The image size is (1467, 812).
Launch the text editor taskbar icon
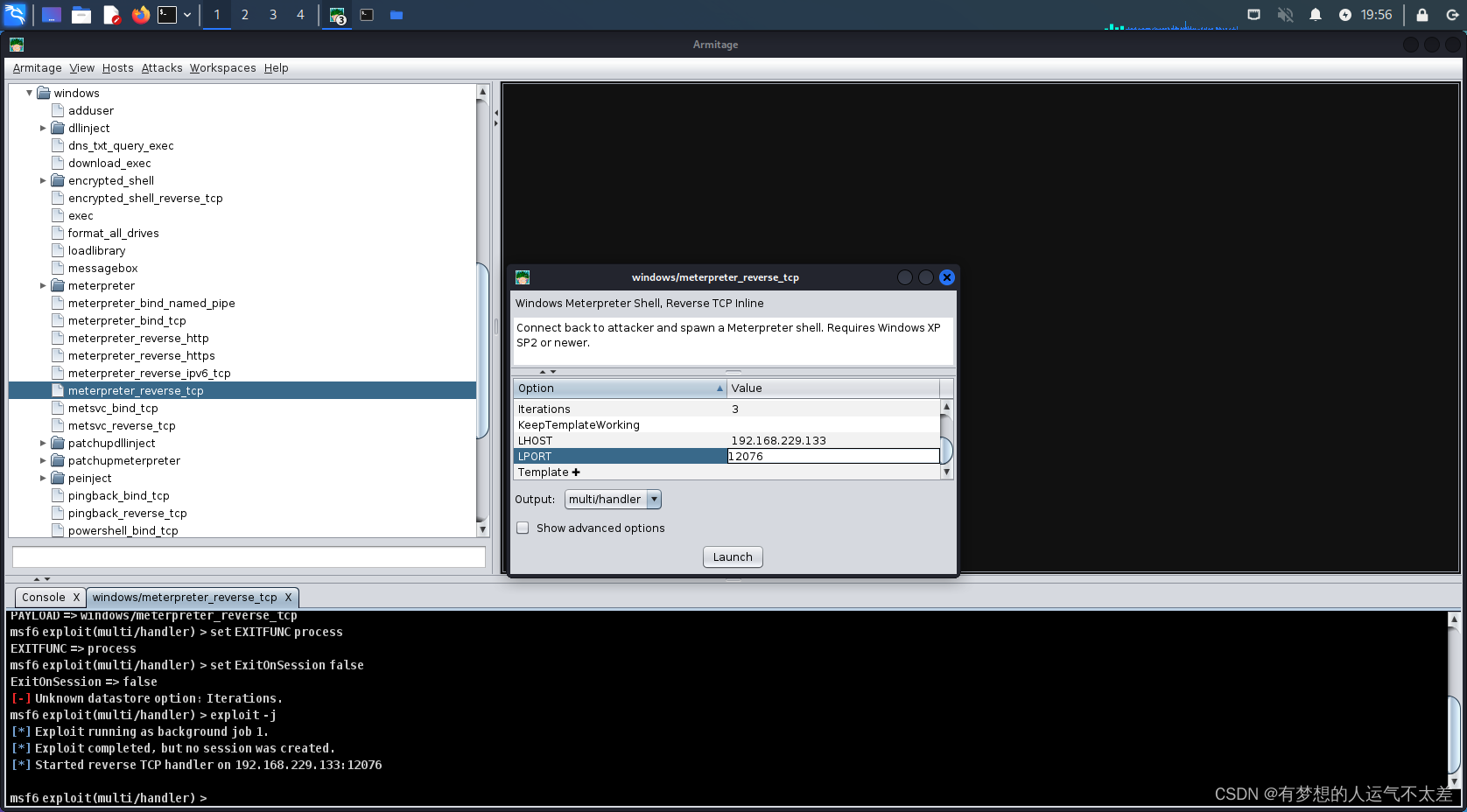tap(111, 15)
